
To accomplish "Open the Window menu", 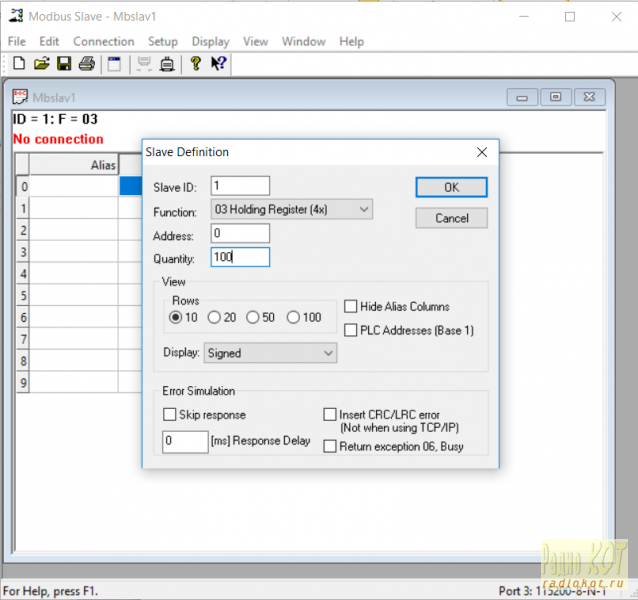I will click(x=304, y=41).
